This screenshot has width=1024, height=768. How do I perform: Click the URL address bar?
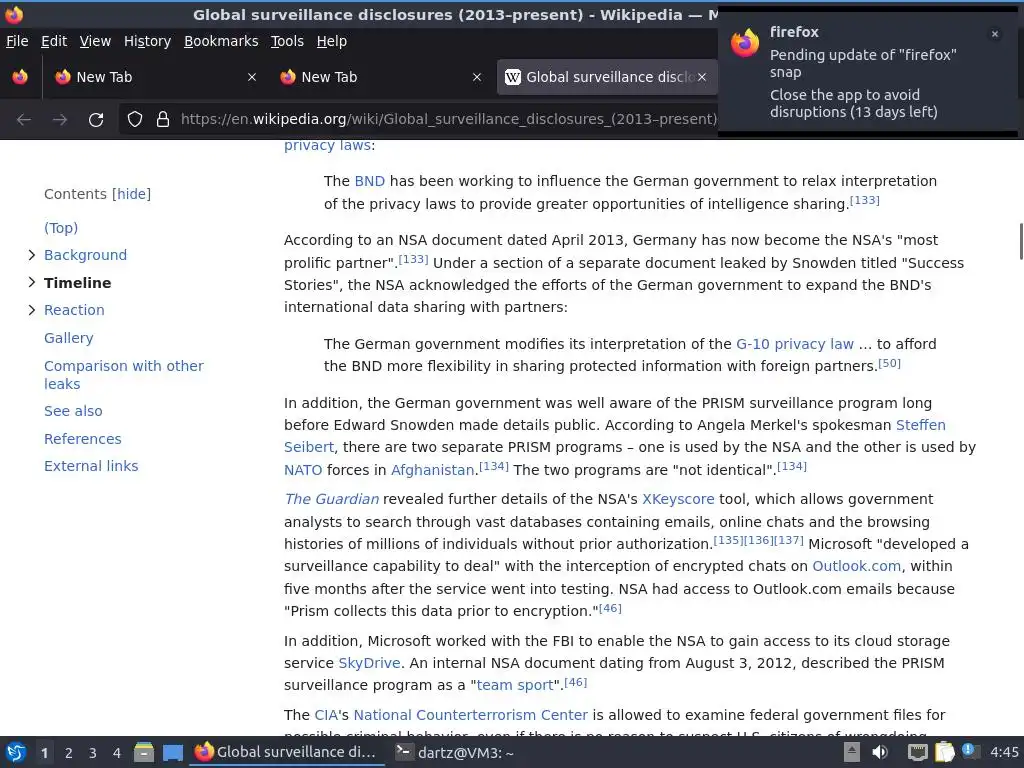(448, 120)
